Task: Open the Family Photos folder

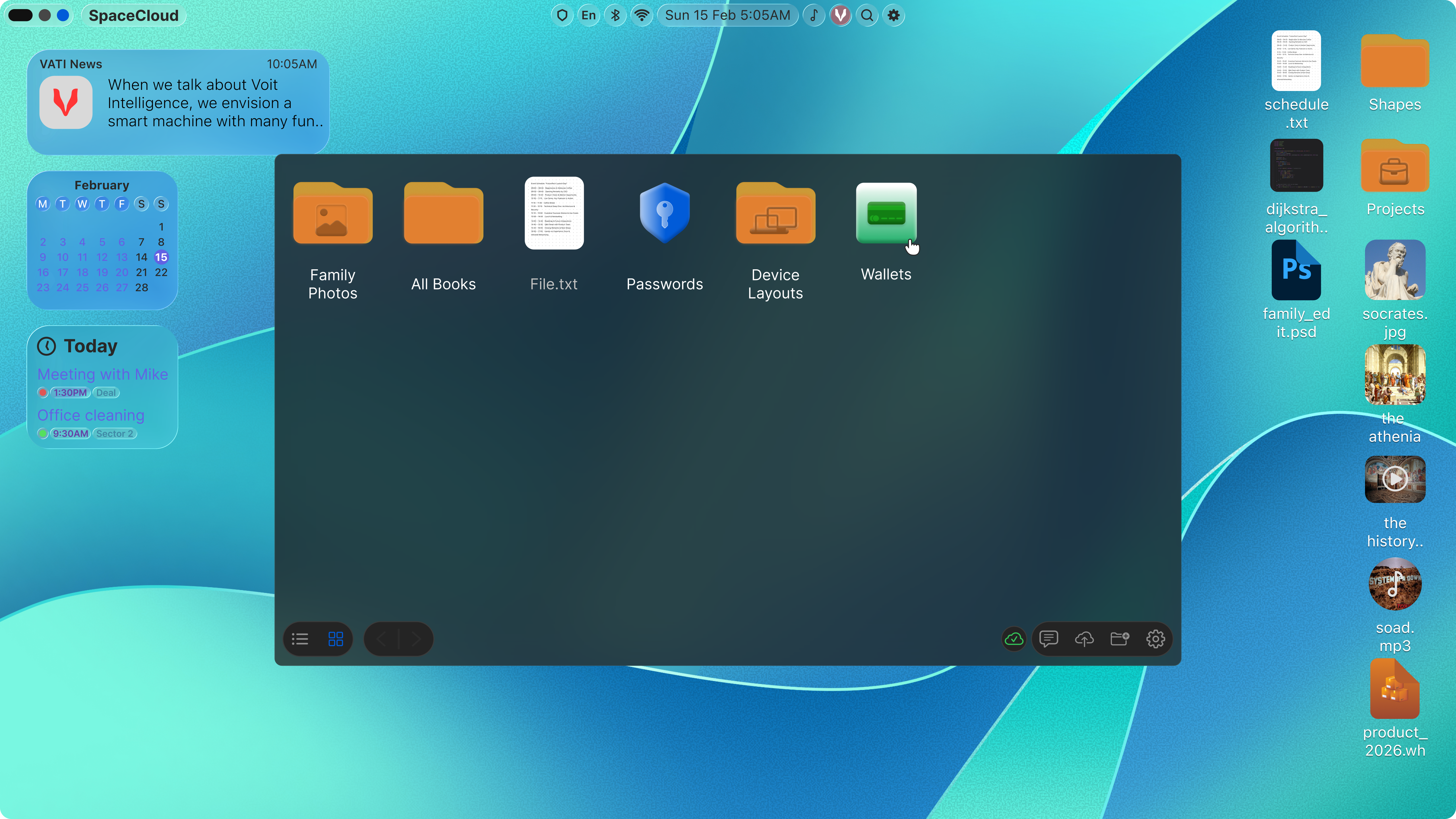Action: [x=332, y=214]
